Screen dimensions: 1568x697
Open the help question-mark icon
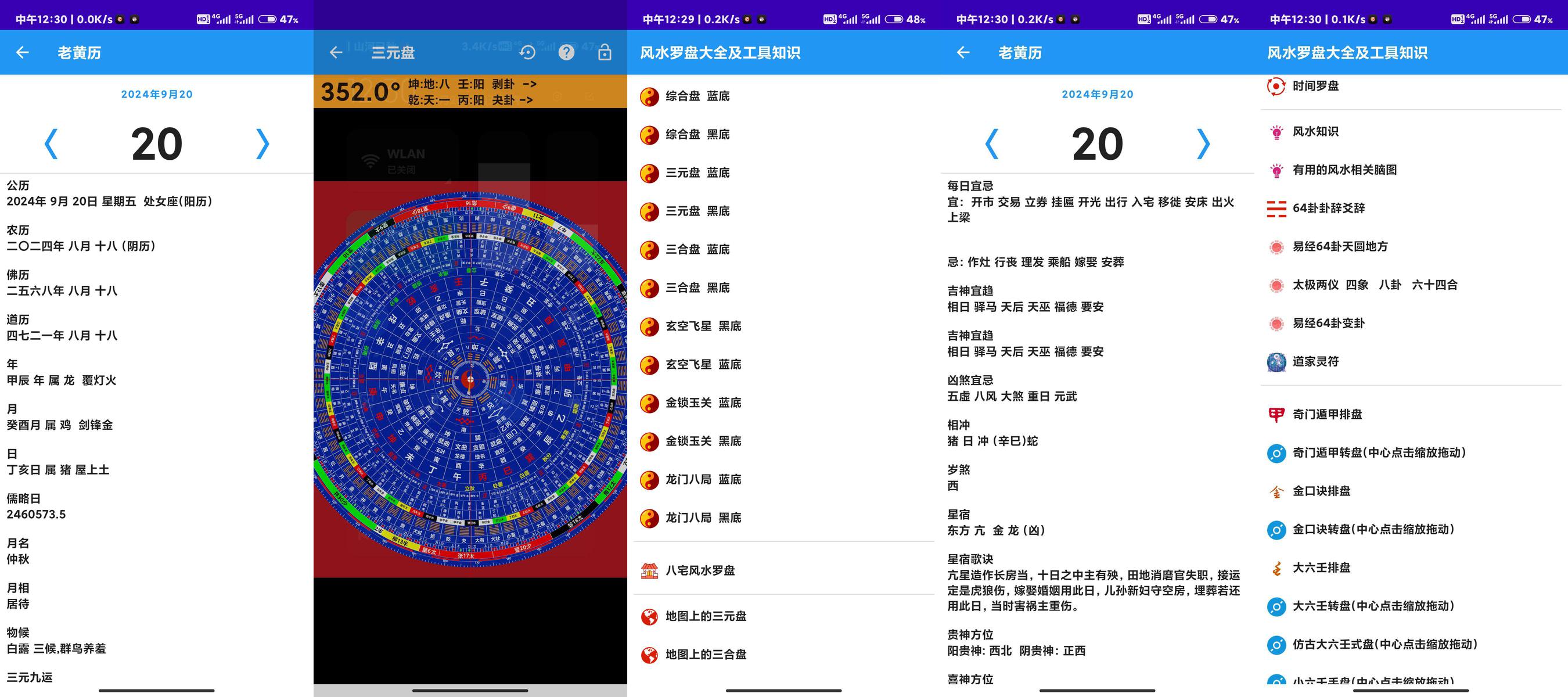[566, 52]
